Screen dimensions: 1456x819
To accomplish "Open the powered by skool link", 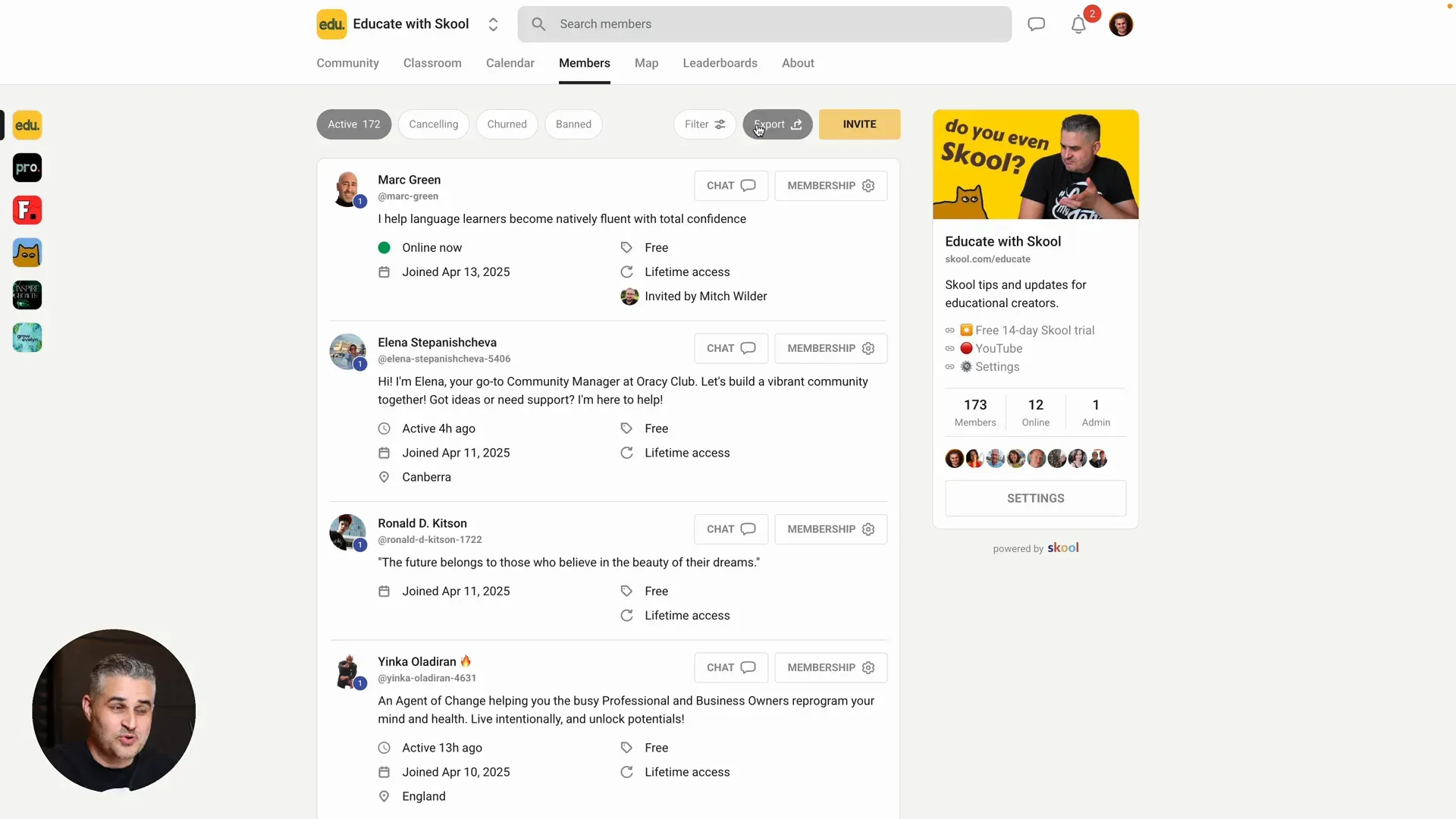I will tap(1035, 548).
